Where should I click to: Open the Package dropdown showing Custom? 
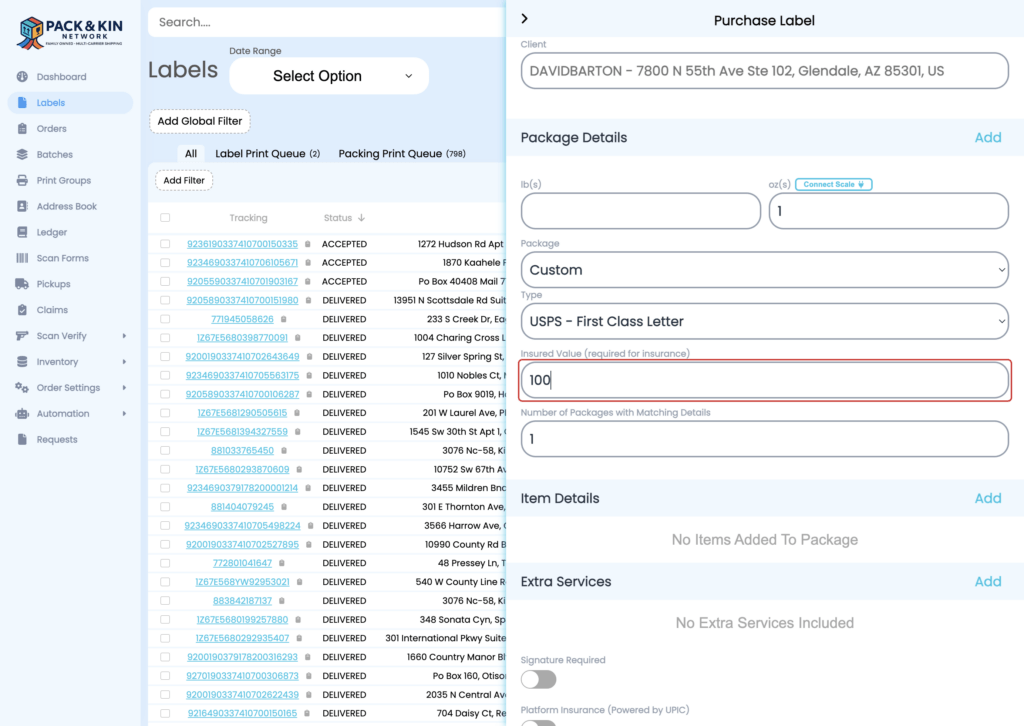pos(764,270)
